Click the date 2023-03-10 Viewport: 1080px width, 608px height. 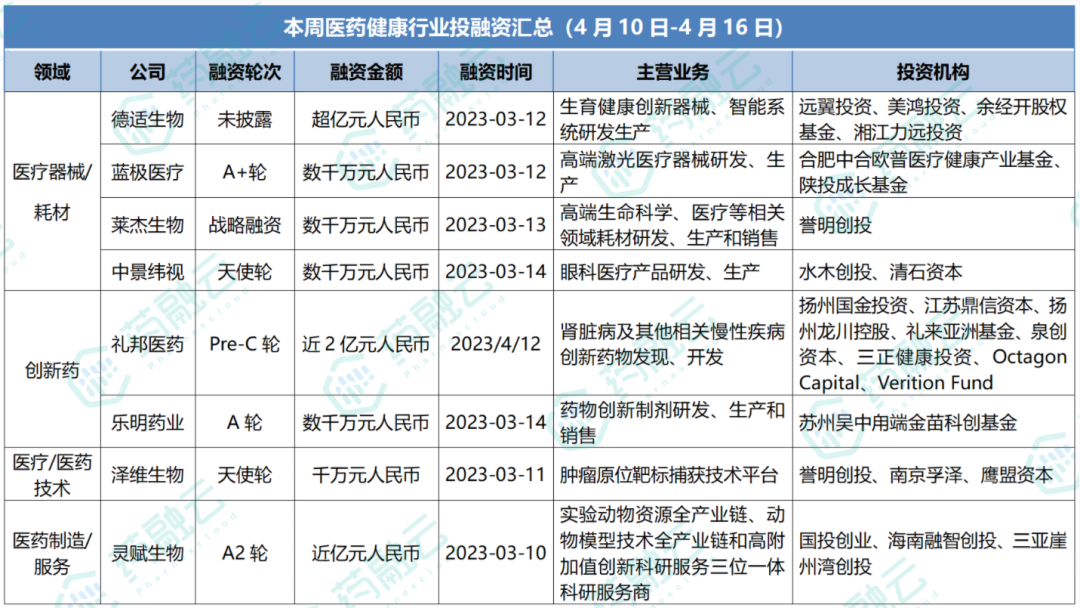click(x=495, y=553)
